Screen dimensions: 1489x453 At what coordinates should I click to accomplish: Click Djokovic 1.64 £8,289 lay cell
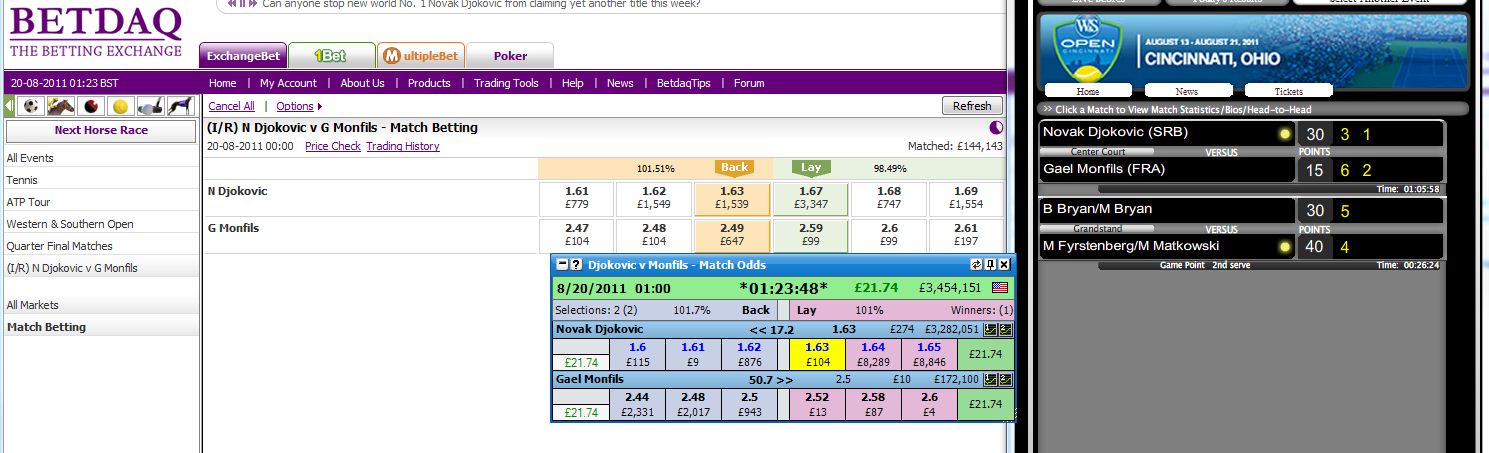click(873, 354)
